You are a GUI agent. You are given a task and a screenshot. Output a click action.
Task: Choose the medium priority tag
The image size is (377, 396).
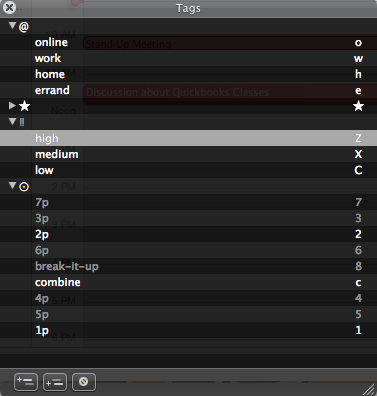(57, 154)
